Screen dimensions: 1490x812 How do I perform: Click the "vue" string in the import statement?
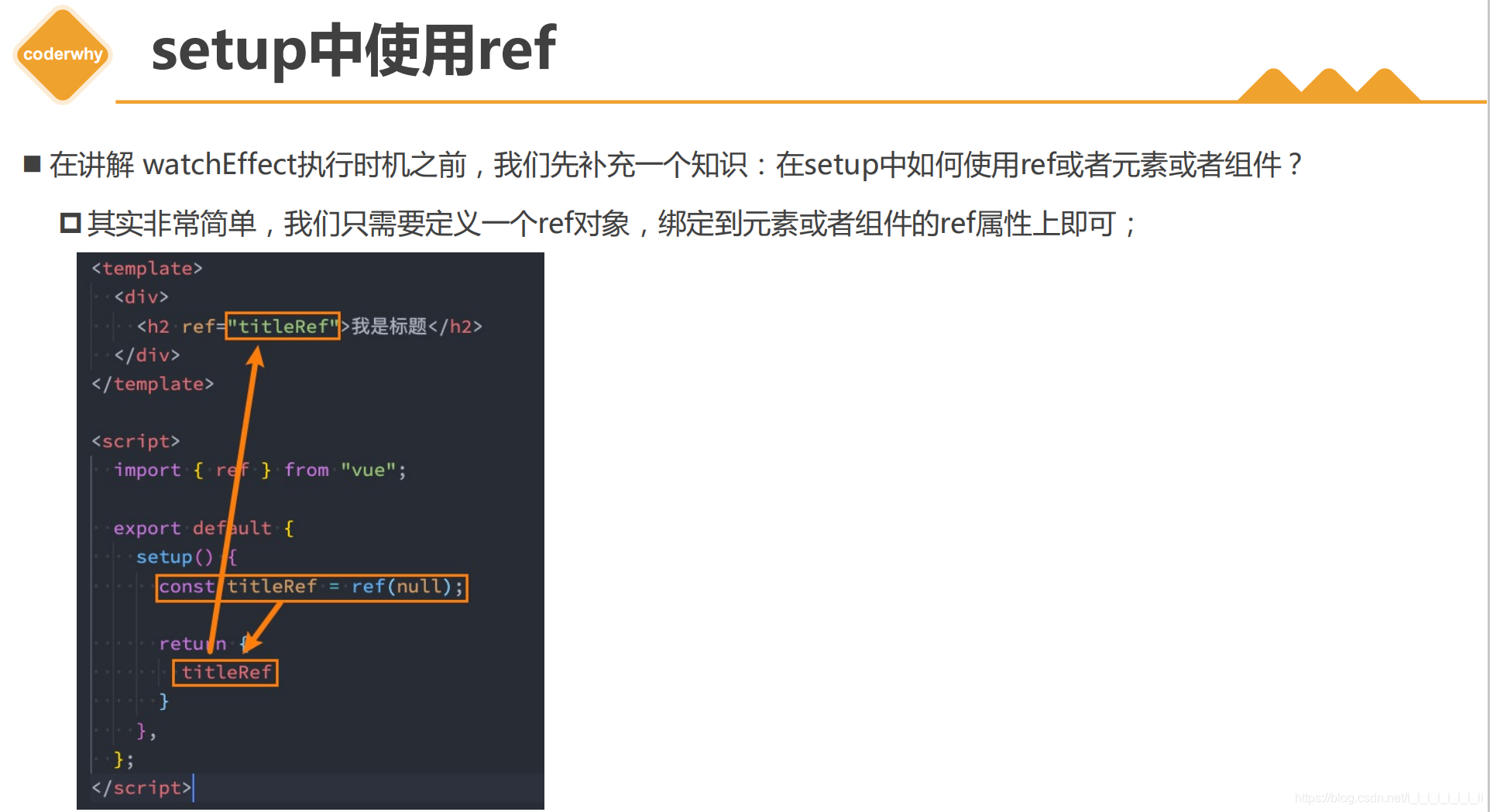[369, 470]
